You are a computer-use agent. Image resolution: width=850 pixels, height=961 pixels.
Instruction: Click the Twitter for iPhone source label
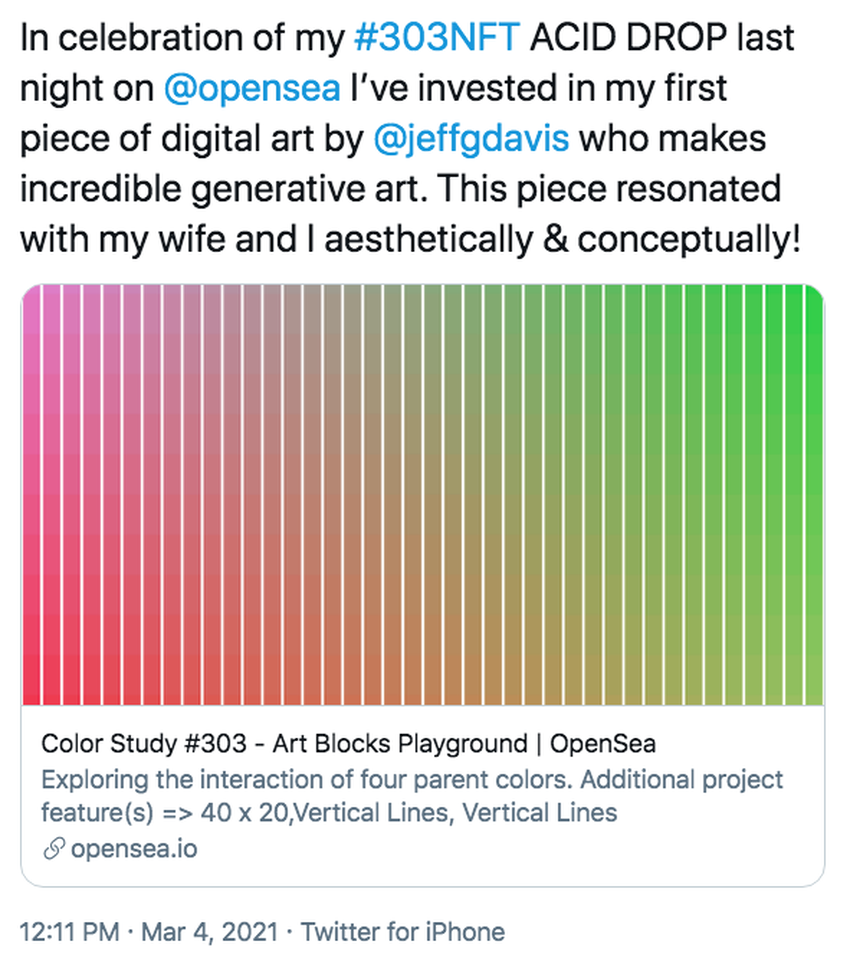(x=403, y=932)
